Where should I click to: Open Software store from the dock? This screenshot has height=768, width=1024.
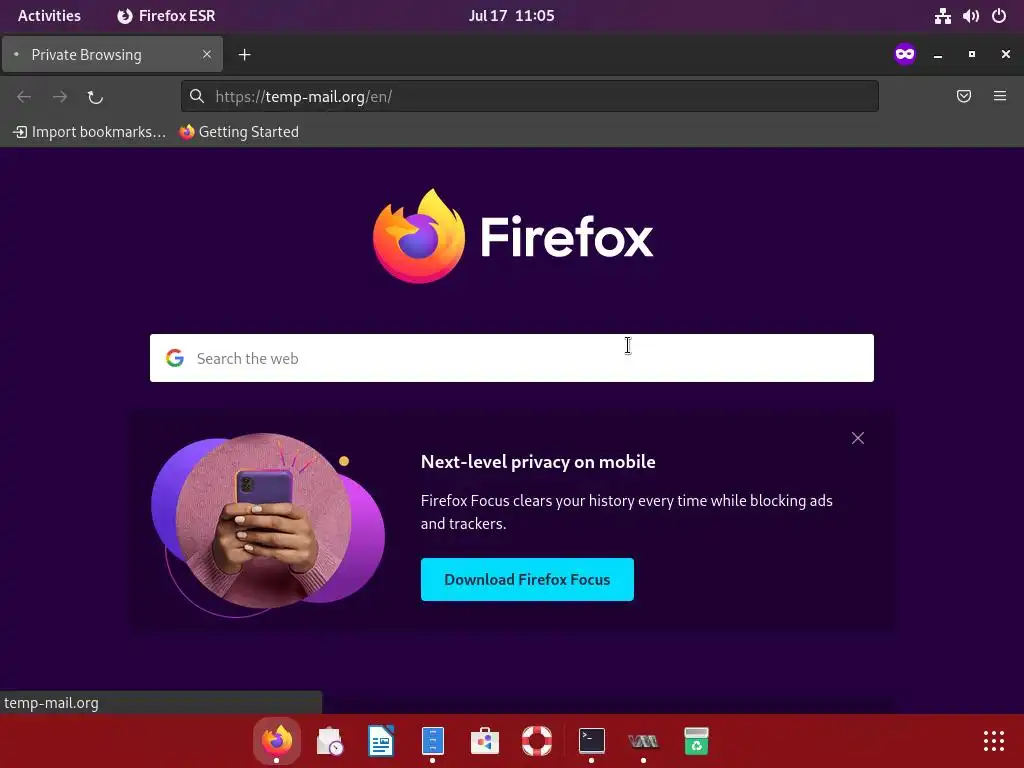(x=485, y=741)
